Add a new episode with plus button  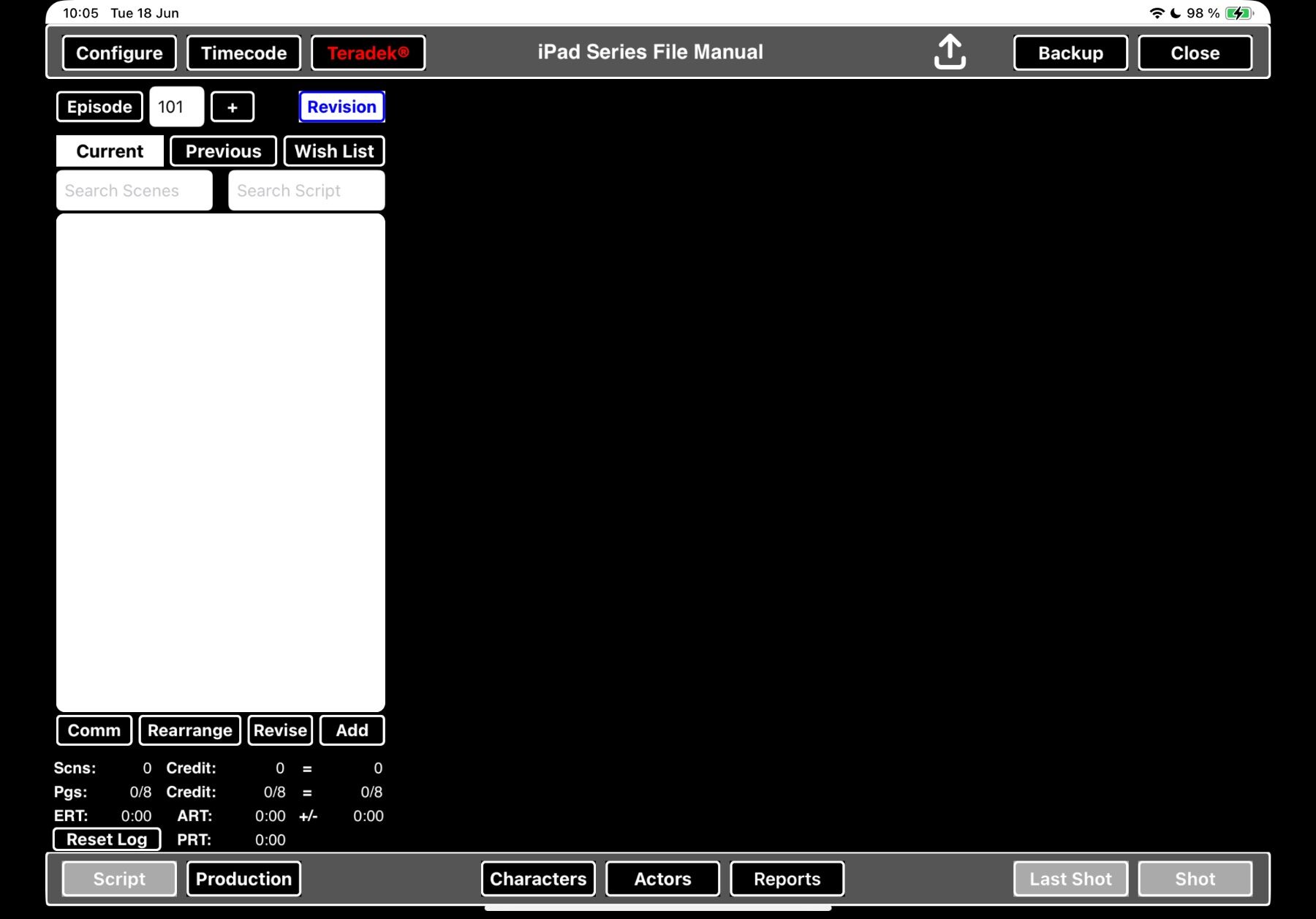(x=232, y=107)
